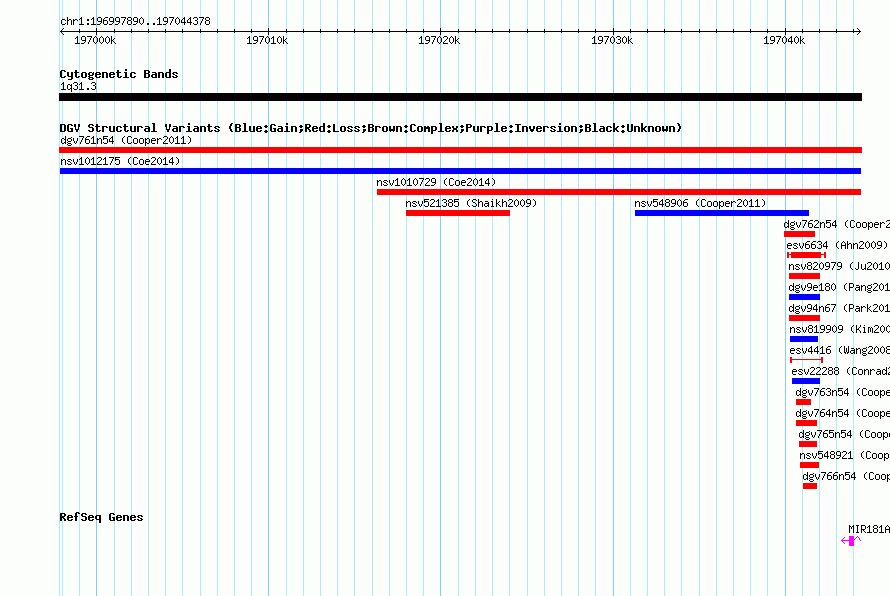Select the esv4416 variant label

point(839,350)
